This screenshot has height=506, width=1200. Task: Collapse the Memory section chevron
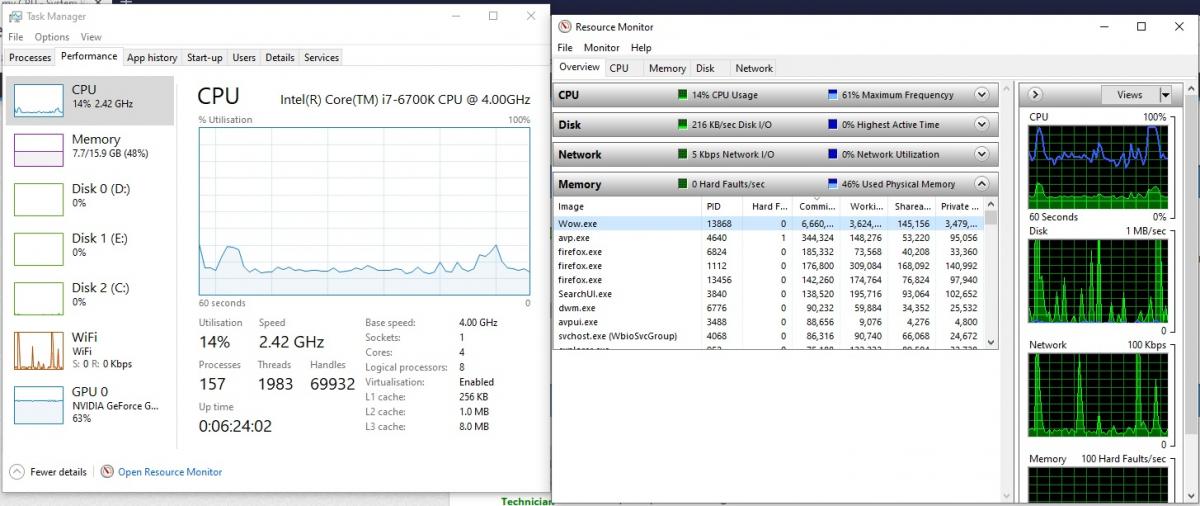coord(981,184)
